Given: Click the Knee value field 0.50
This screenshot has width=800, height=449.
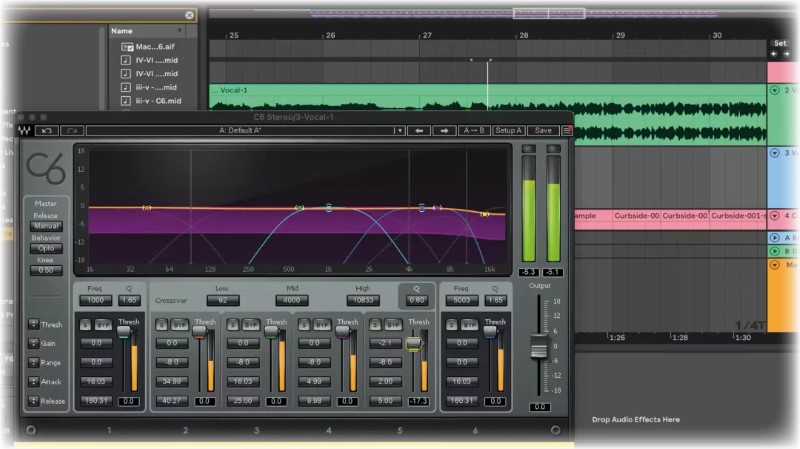Looking at the screenshot, I should coord(46,270).
